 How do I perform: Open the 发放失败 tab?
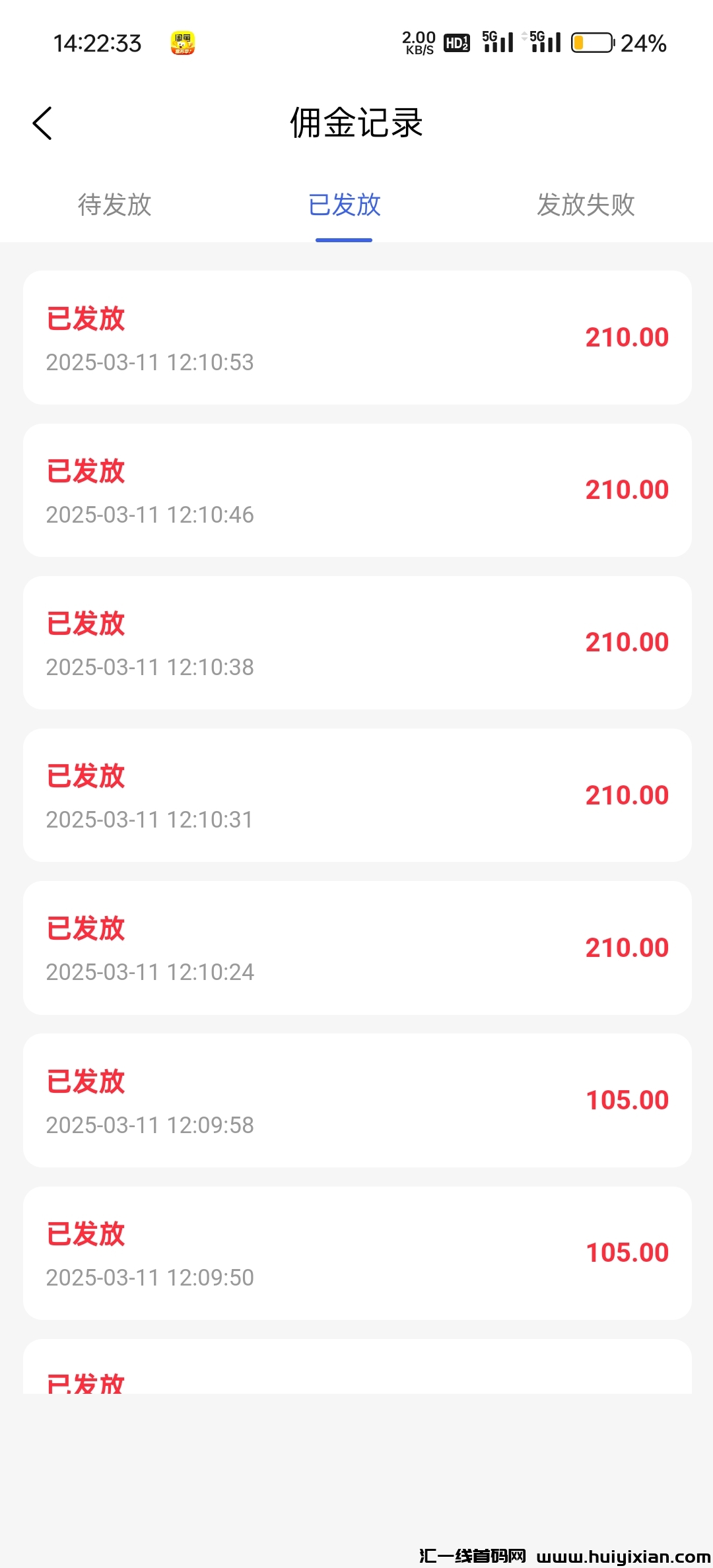586,205
